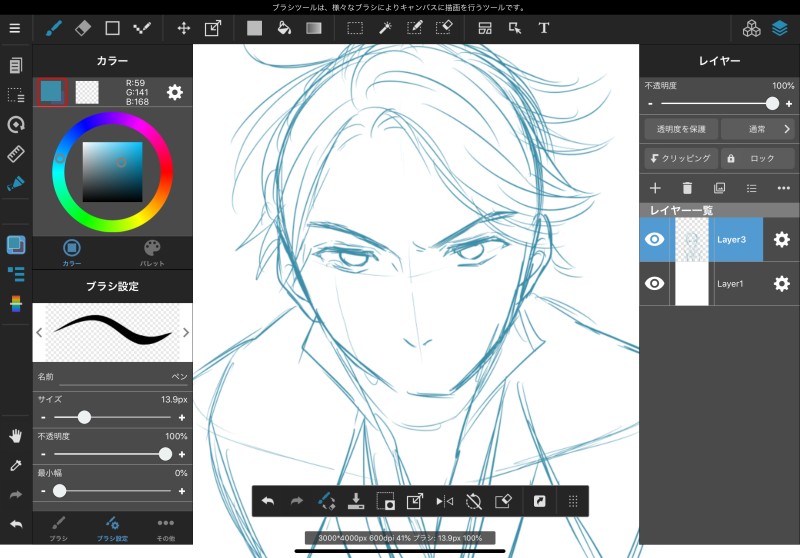800x558 pixels.
Task: Click the rotate canvas icon in sidebar
Action: (16, 124)
